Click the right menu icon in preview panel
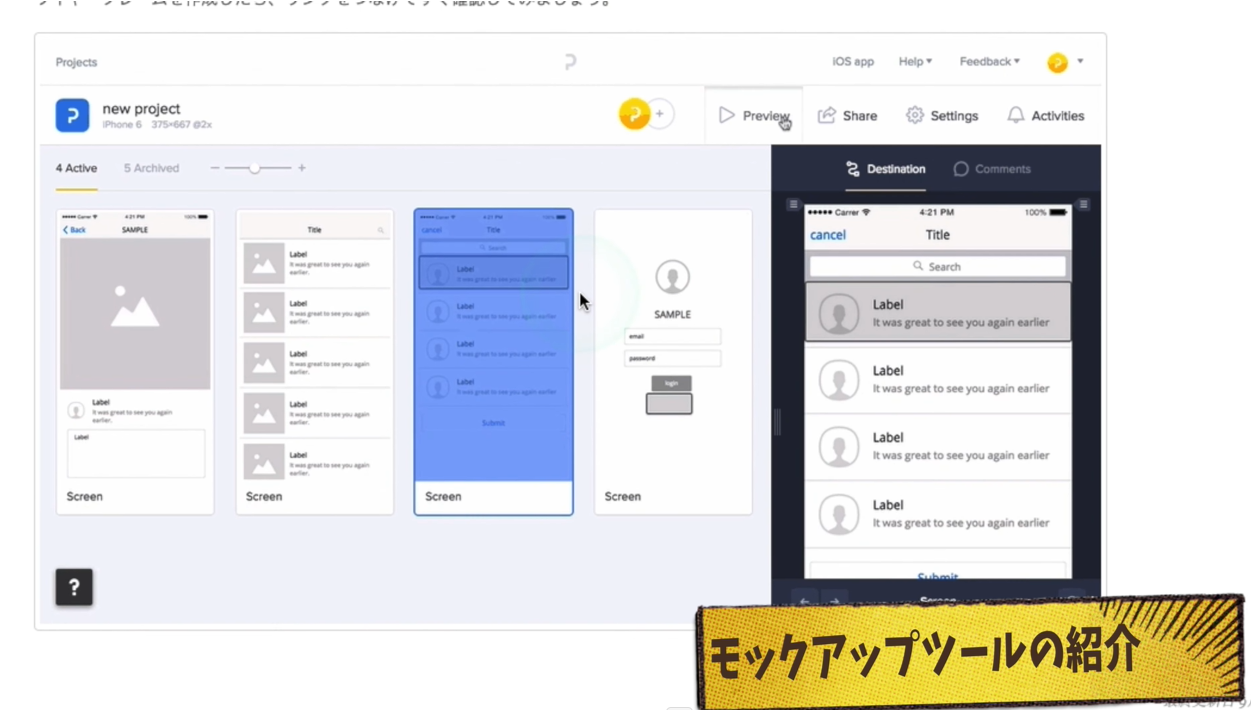Image resolution: width=1251 pixels, height=710 pixels. (x=1083, y=204)
